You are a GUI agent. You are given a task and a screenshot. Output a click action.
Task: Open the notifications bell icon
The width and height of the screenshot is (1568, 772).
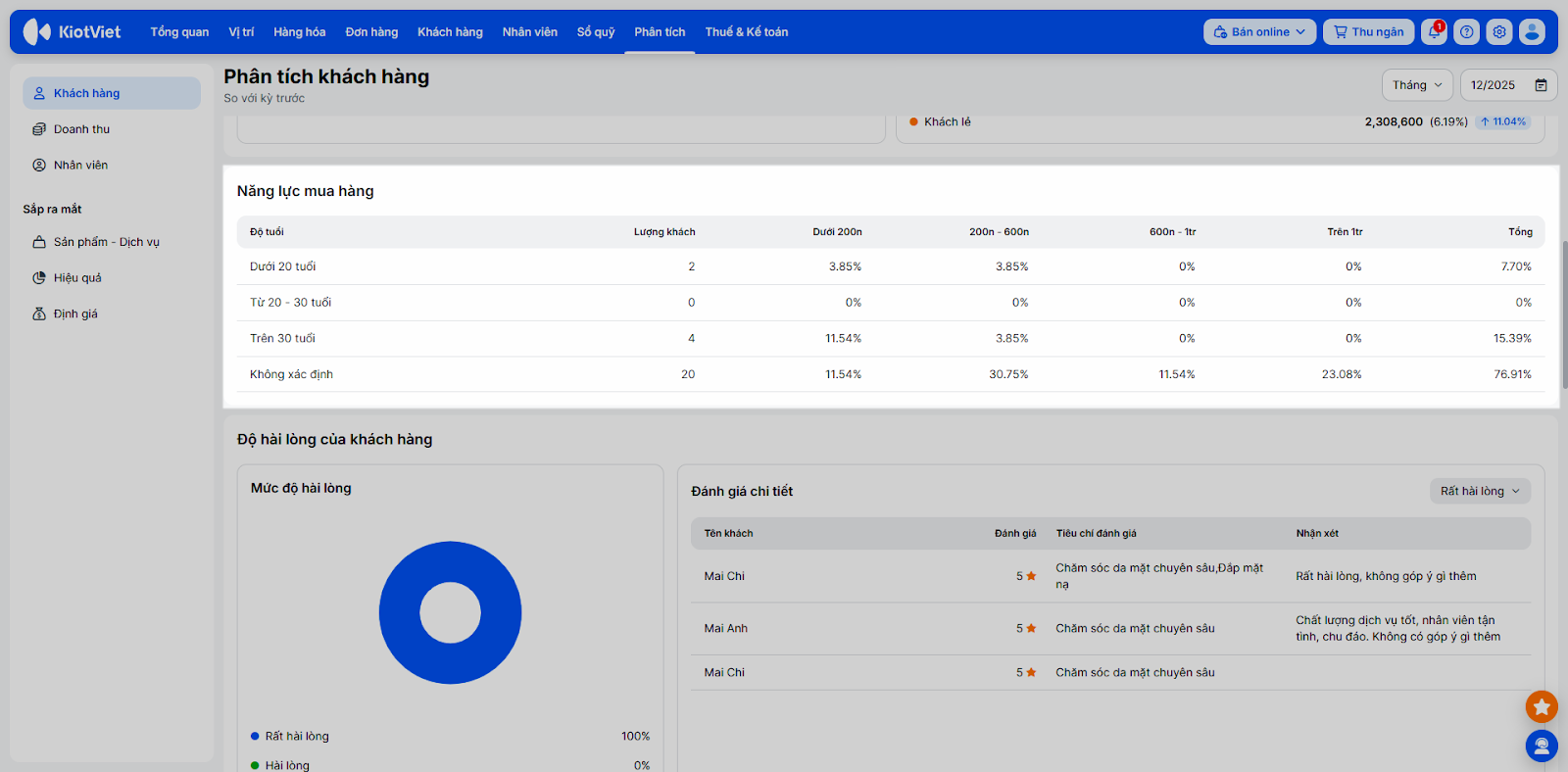point(1434,32)
